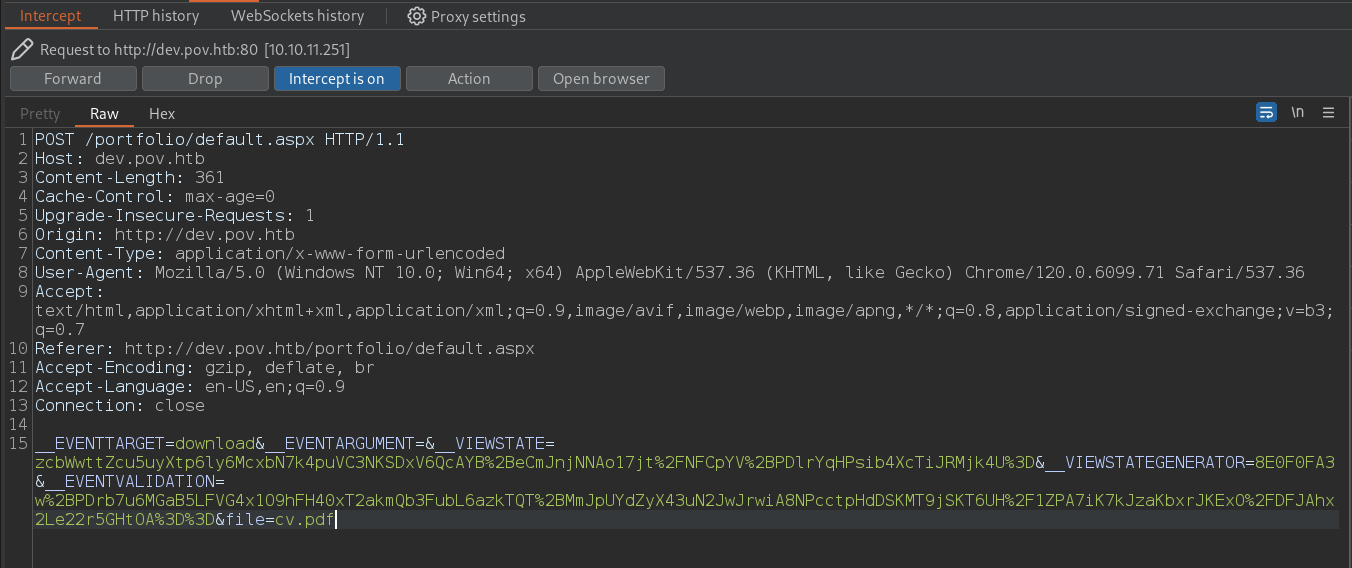Screen dimensions: 1352x568
Task: Click the POST /portfolio/default.aspx request line
Action: pyautogui.click(x=220, y=140)
